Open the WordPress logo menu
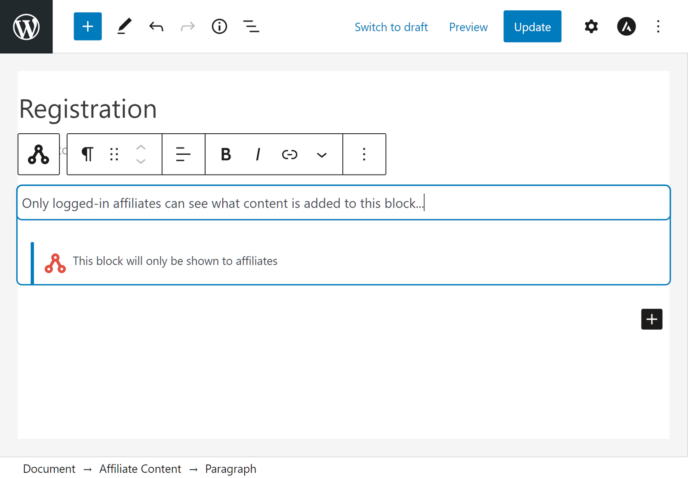This screenshot has width=688, height=478. [26, 26]
